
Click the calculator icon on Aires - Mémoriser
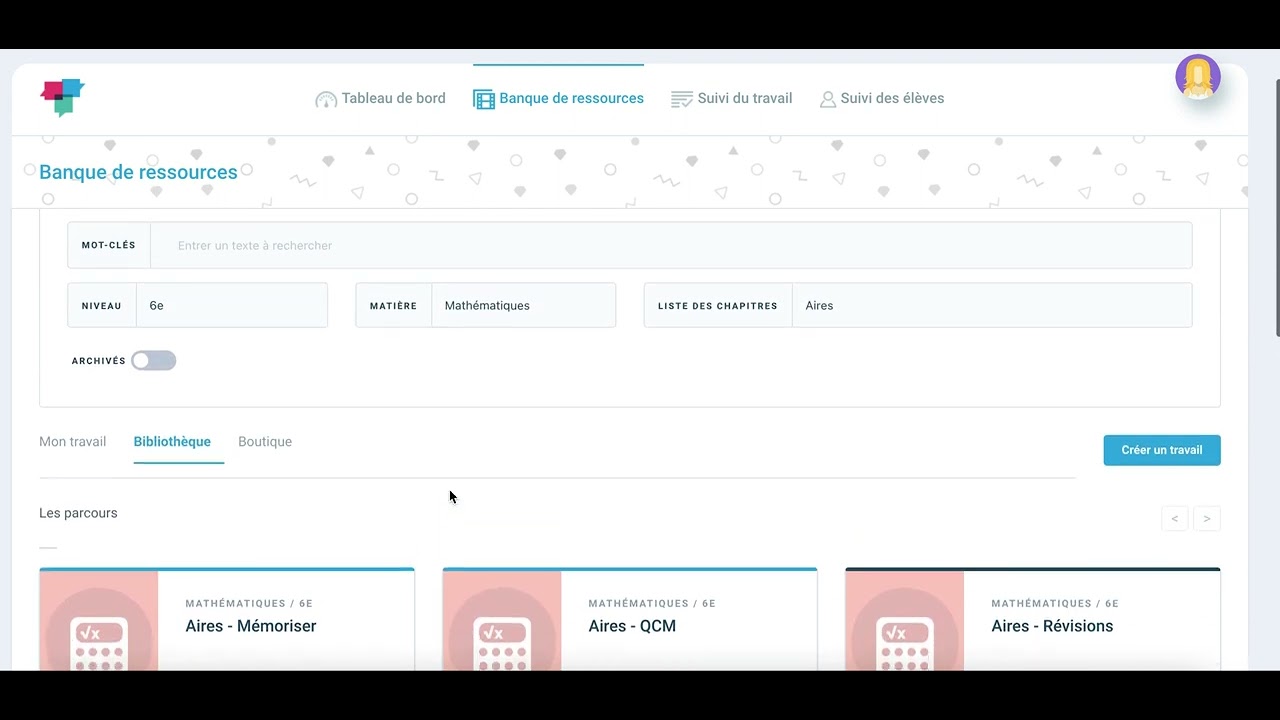(x=100, y=642)
